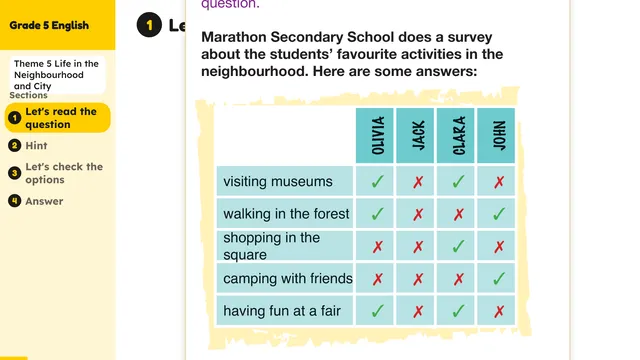Click the JOHN column header
This screenshot has height=360, width=640.
point(496,136)
